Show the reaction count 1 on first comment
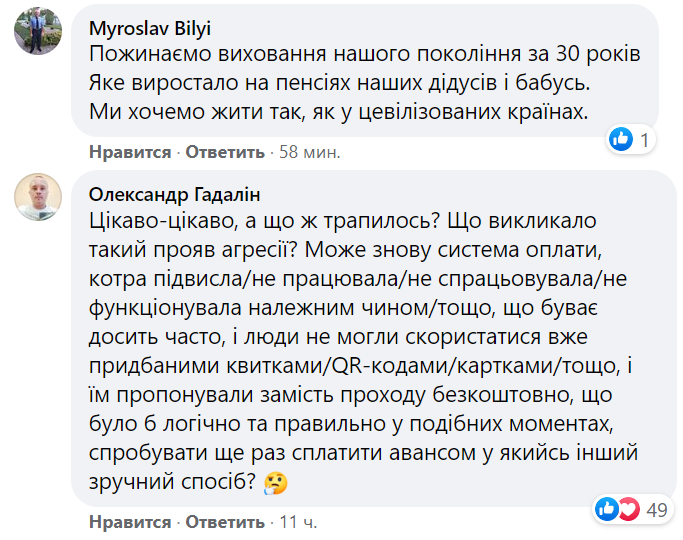The image size is (683, 540). tap(645, 140)
